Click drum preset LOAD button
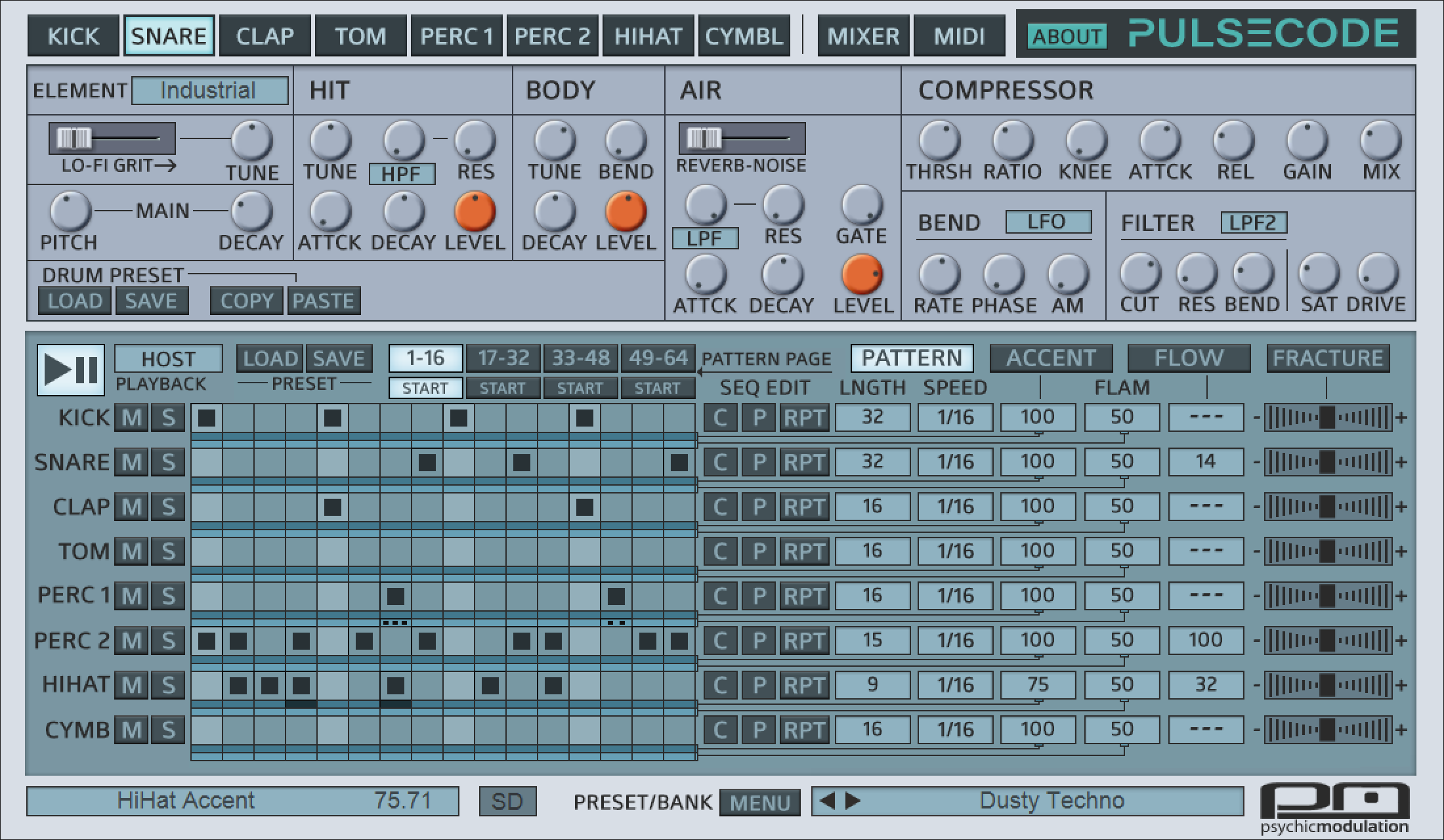Viewport: 1444px width, 840px height. [x=75, y=301]
